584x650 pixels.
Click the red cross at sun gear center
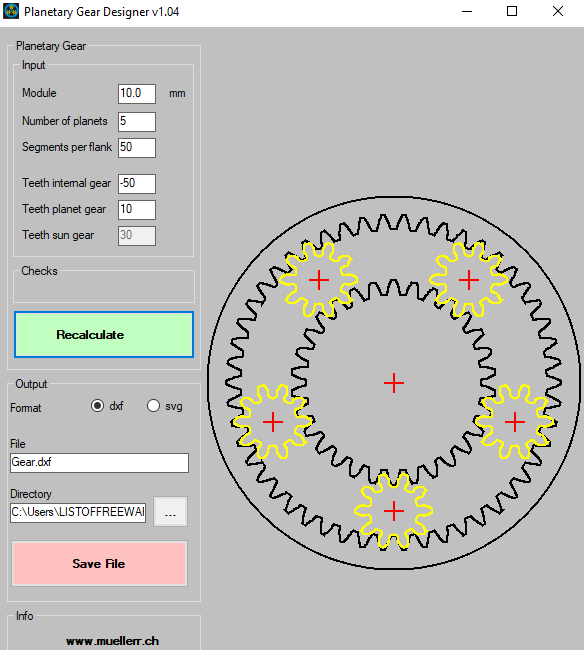point(394,383)
